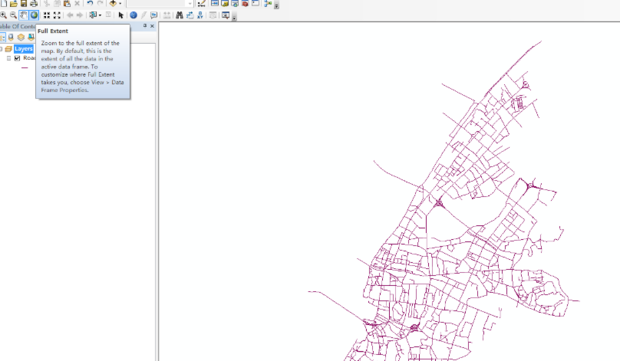Click the Full Extent globe icon

coord(34,15)
